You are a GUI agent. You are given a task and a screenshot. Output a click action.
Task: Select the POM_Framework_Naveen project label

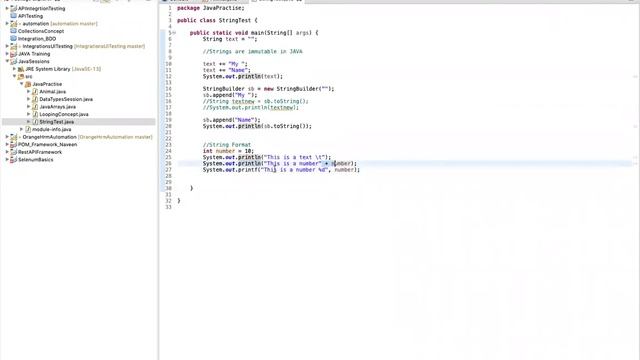click(47, 144)
